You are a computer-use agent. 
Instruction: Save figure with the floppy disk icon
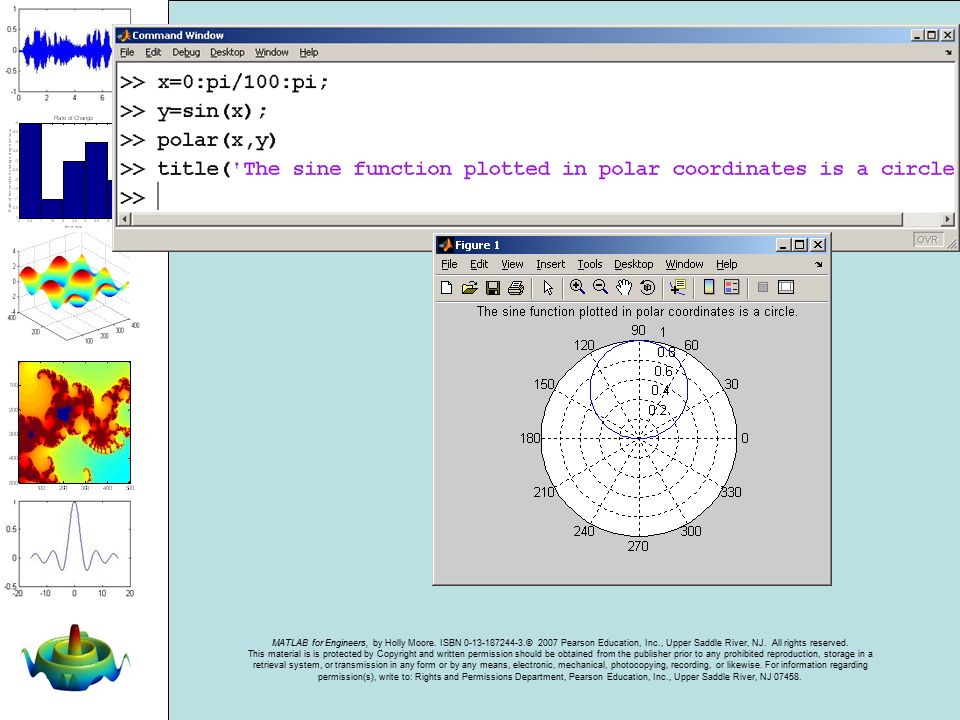pyautogui.click(x=493, y=287)
